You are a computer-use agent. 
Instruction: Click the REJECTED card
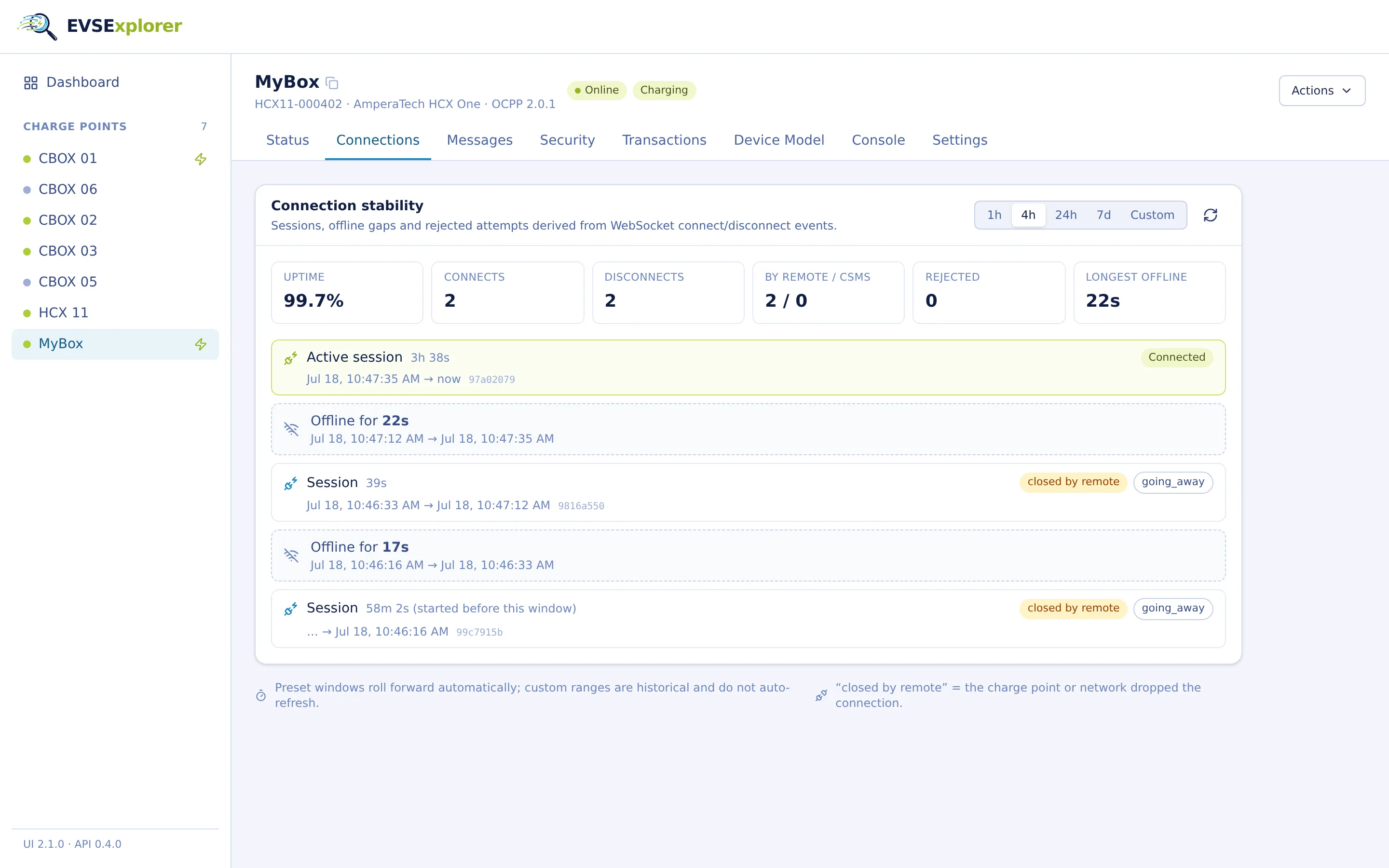pos(989,293)
